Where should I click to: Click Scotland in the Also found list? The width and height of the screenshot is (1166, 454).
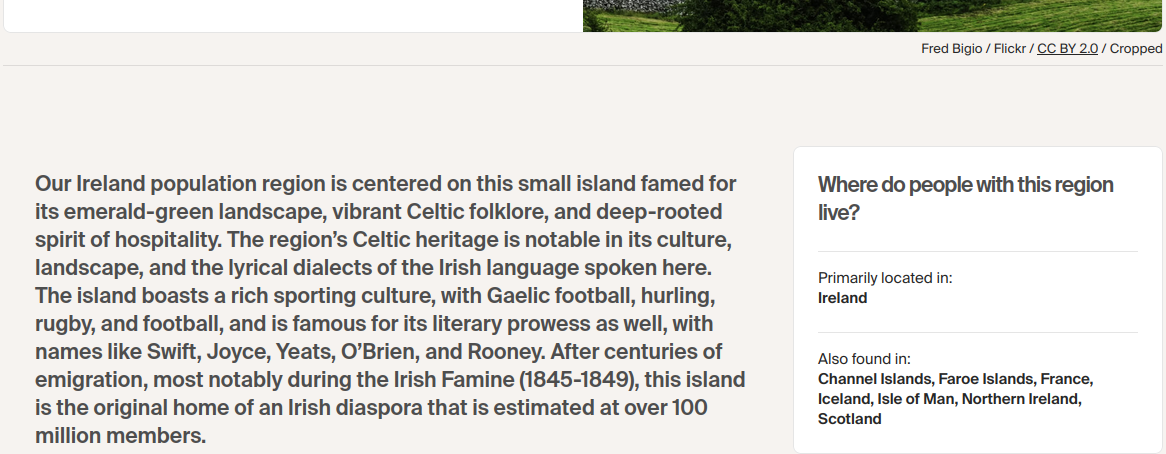tap(849, 419)
